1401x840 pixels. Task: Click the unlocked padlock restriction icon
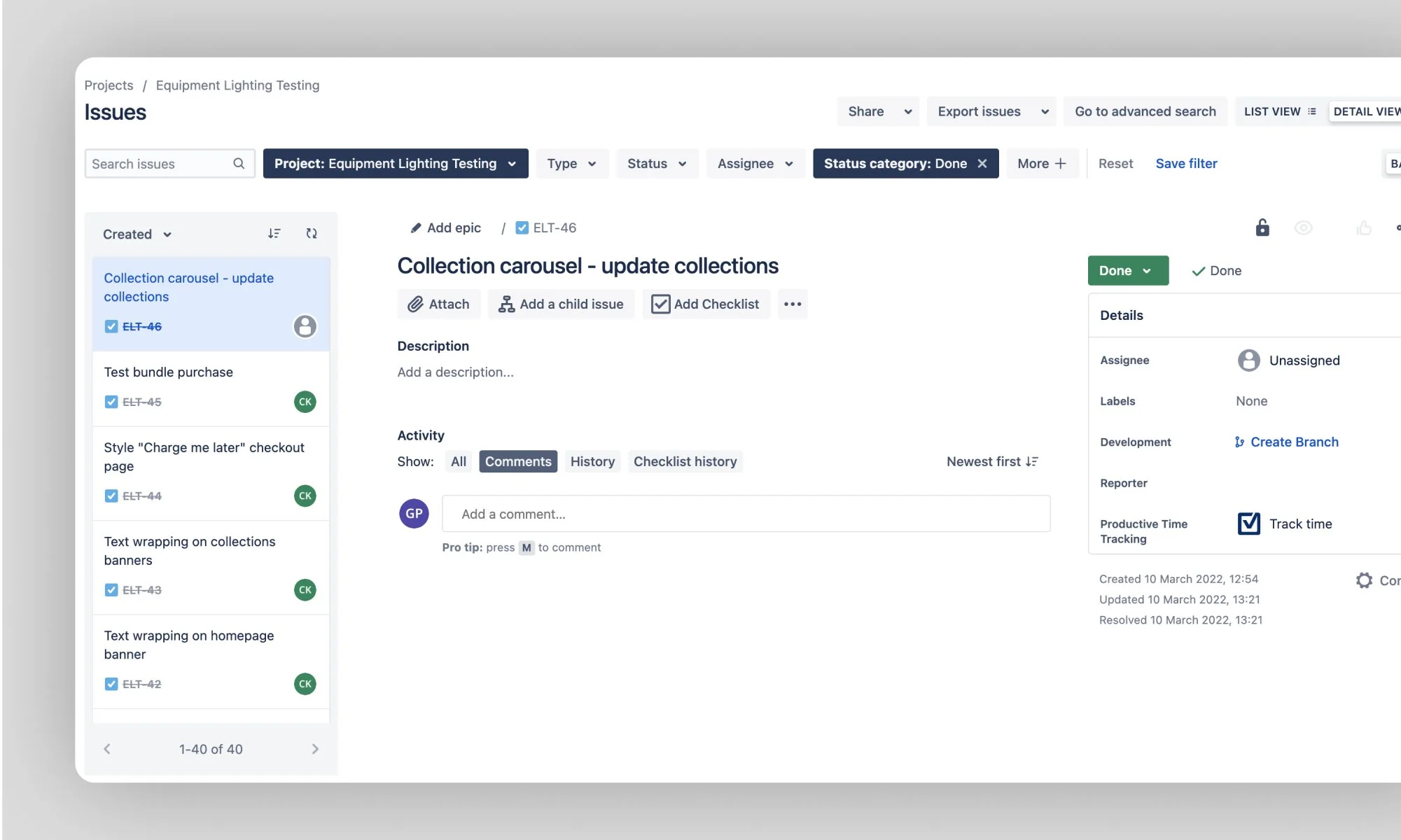pyautogui.click(x=1262, y=227)
